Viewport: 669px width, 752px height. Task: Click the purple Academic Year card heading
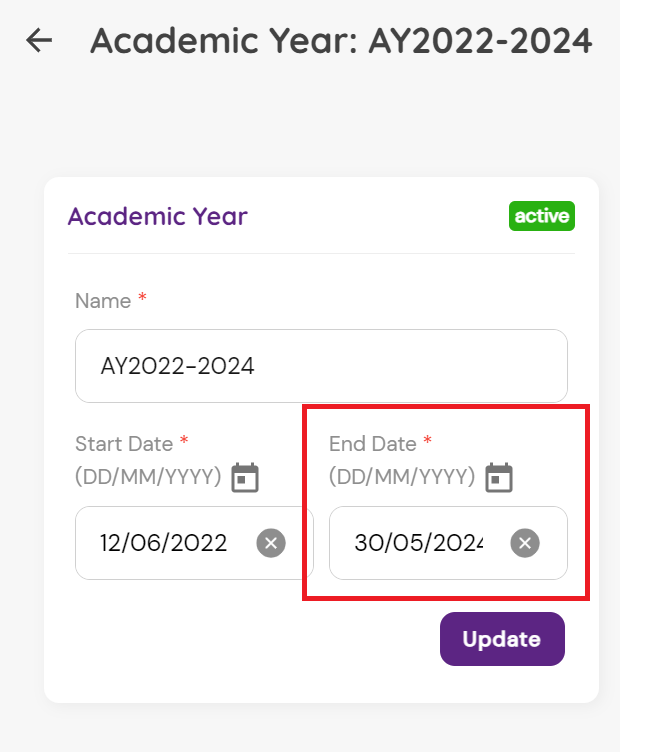[157, 216]
